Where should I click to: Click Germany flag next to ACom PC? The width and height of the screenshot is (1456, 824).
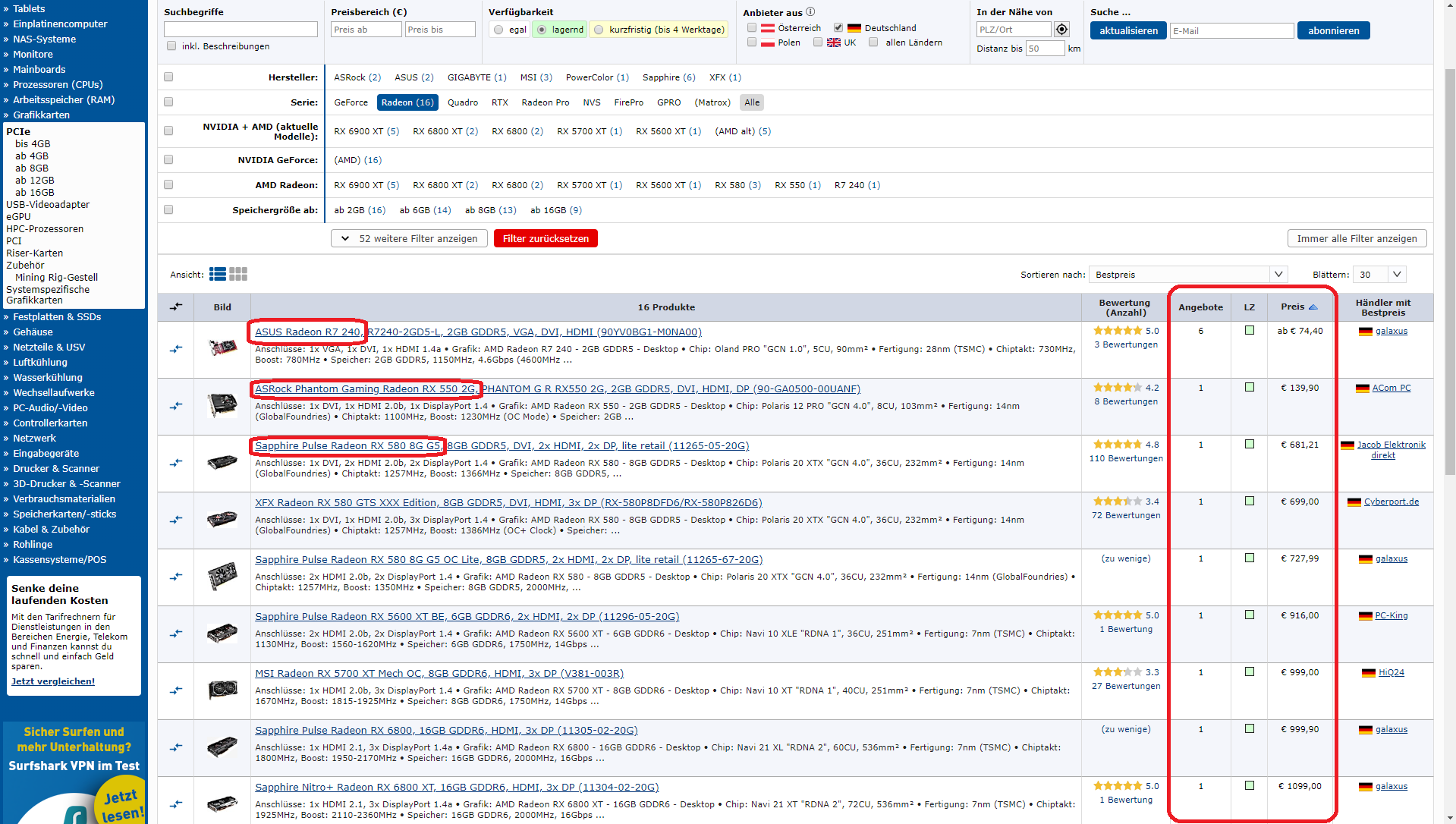click(x=1363, y=388)
